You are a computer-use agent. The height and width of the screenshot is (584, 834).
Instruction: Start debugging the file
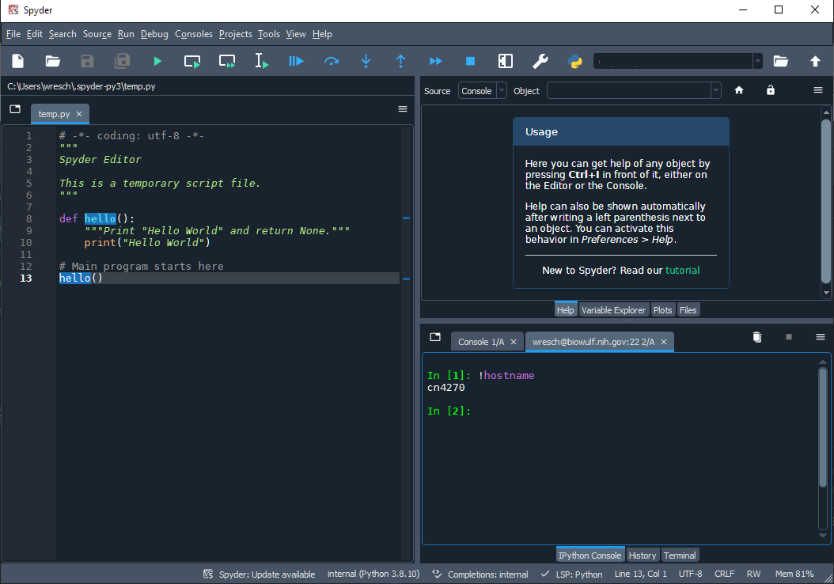click(296, 61)
